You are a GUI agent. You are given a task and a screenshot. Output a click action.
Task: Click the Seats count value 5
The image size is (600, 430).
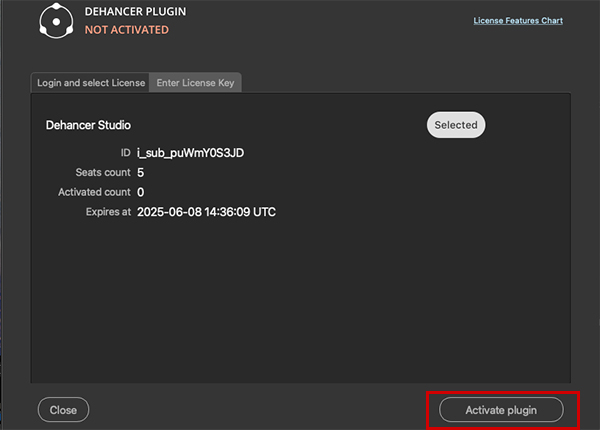pyautogui.click(x=140, y=173)
